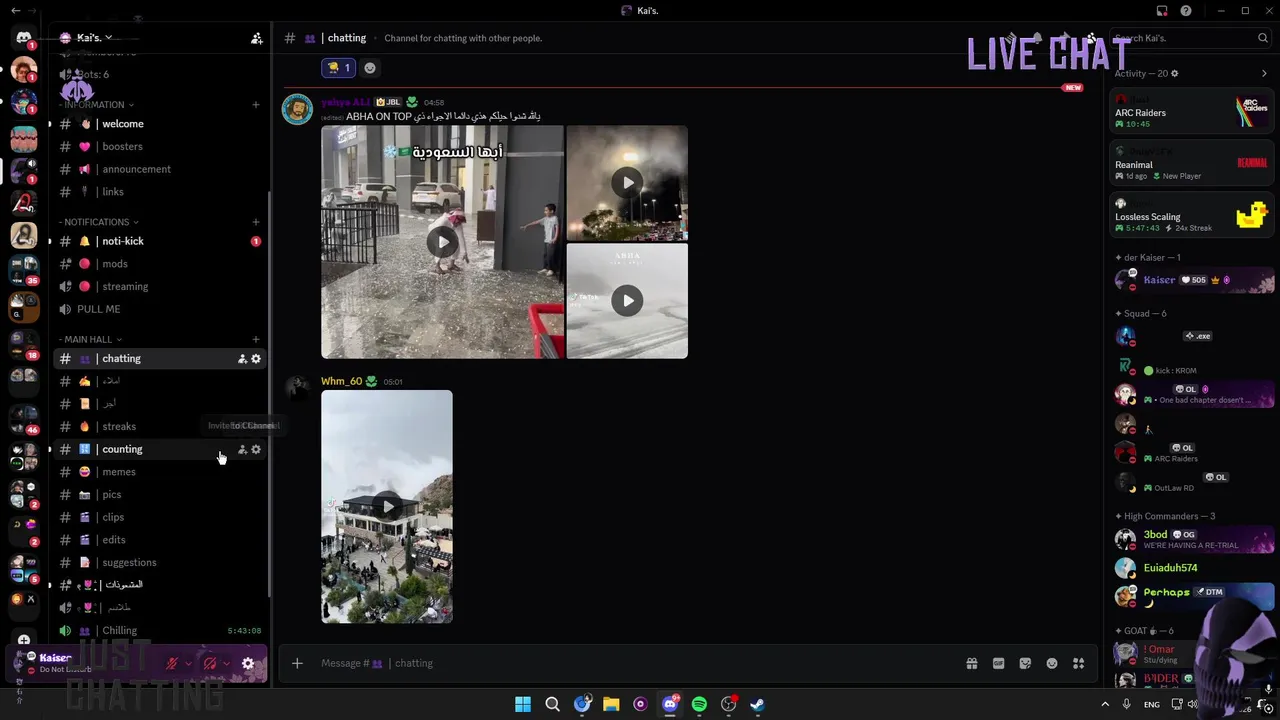Open the memes channel

point(160,472)
